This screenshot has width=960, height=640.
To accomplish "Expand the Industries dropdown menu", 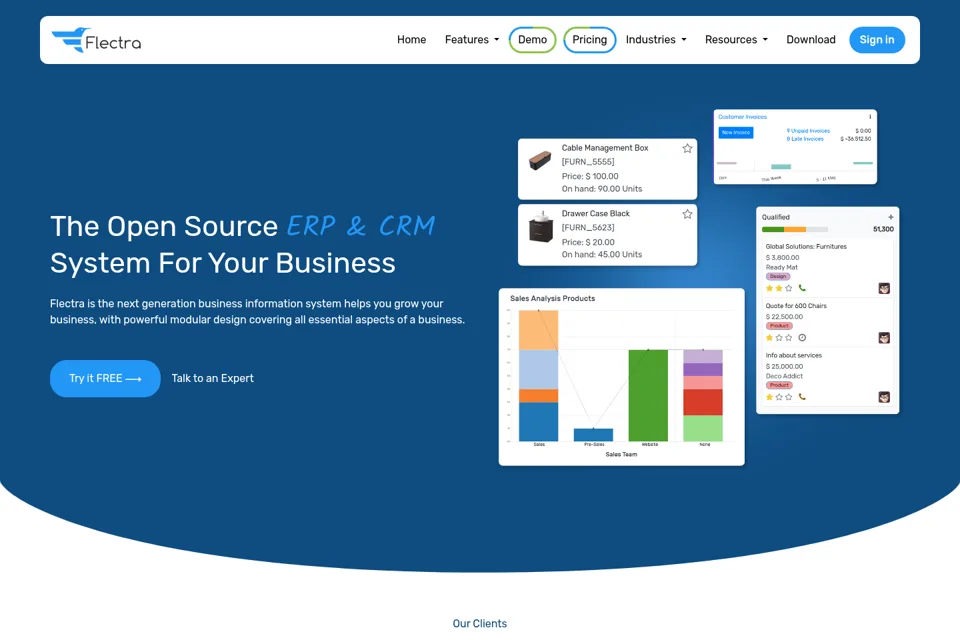I will pos(656,40).
